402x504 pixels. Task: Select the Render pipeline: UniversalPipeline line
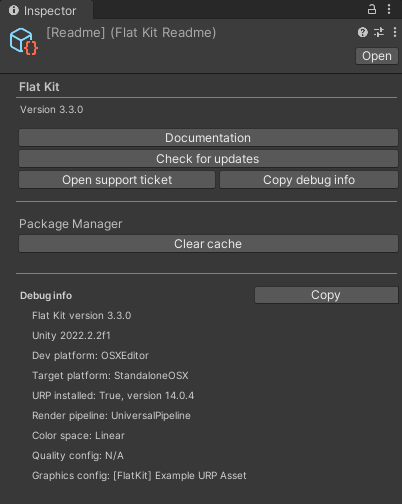pyautogui.click(x=111, y=416)
